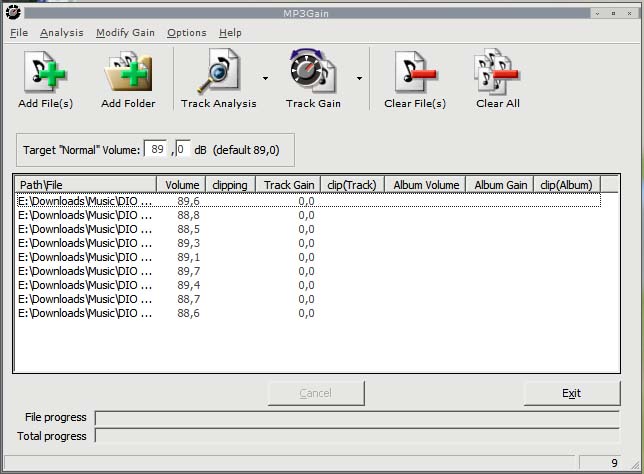Open the Options menu
Screen dimensions: 644x474
(187, 33)
